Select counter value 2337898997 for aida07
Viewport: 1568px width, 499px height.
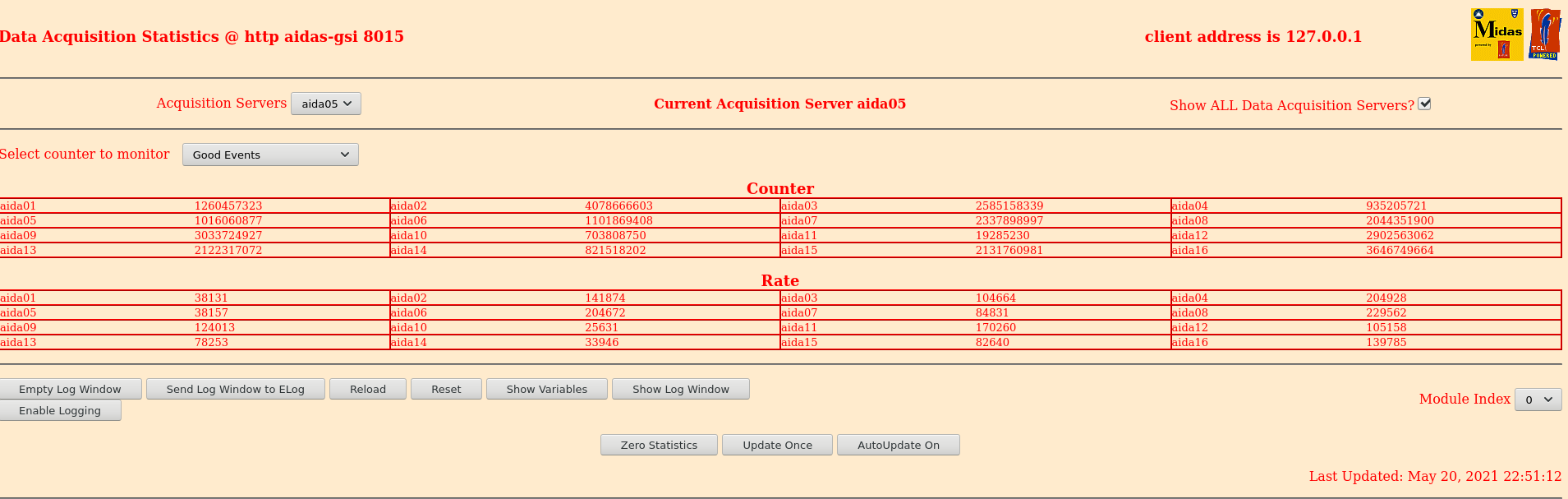(x=1009, y=220)
